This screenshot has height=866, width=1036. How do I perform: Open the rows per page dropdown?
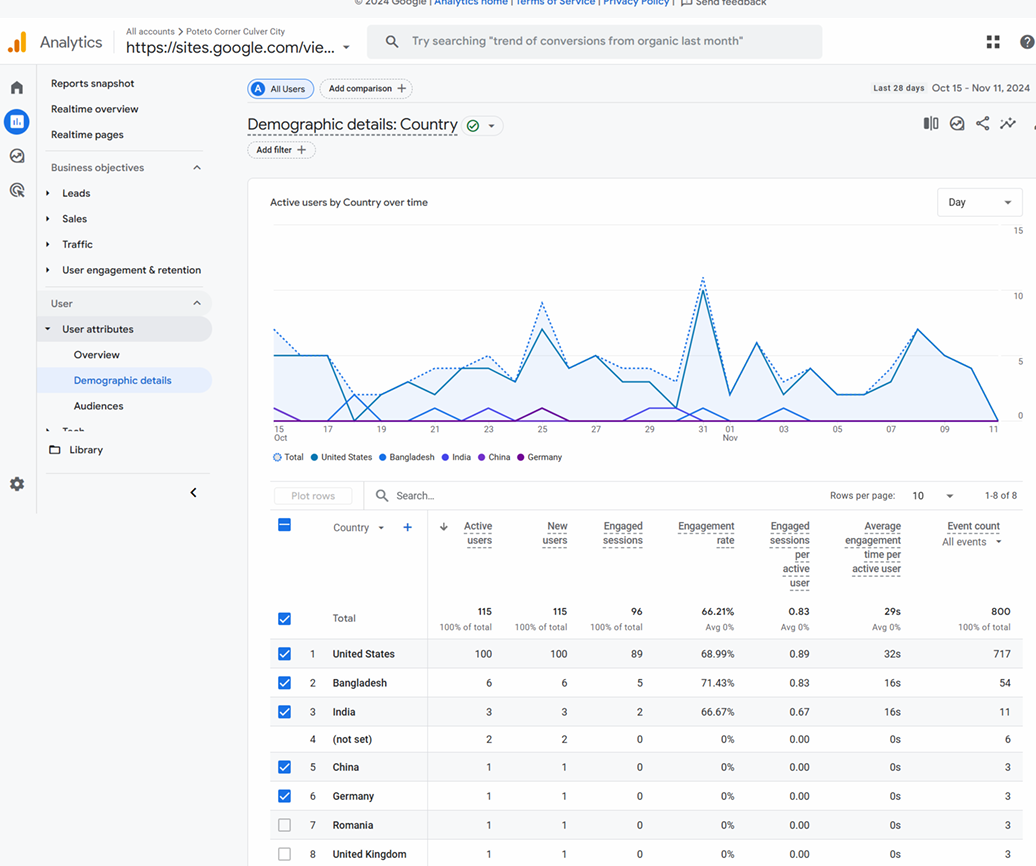coord(932,496)
